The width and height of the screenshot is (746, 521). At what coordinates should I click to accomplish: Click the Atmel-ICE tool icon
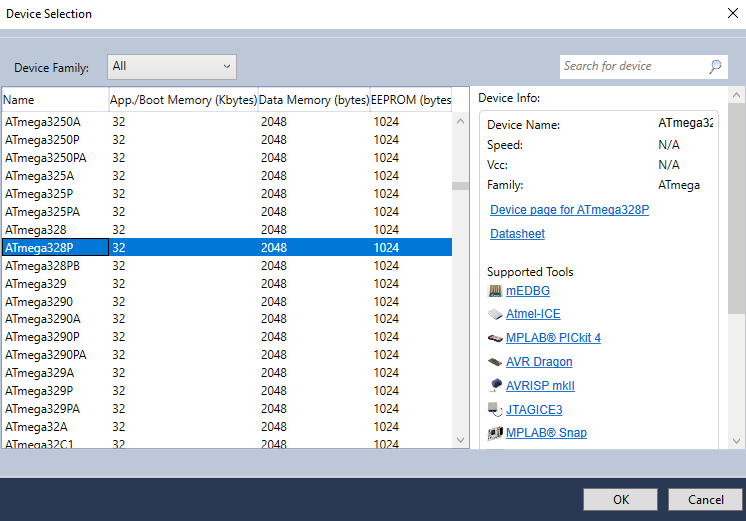click(x=495, y=314)
